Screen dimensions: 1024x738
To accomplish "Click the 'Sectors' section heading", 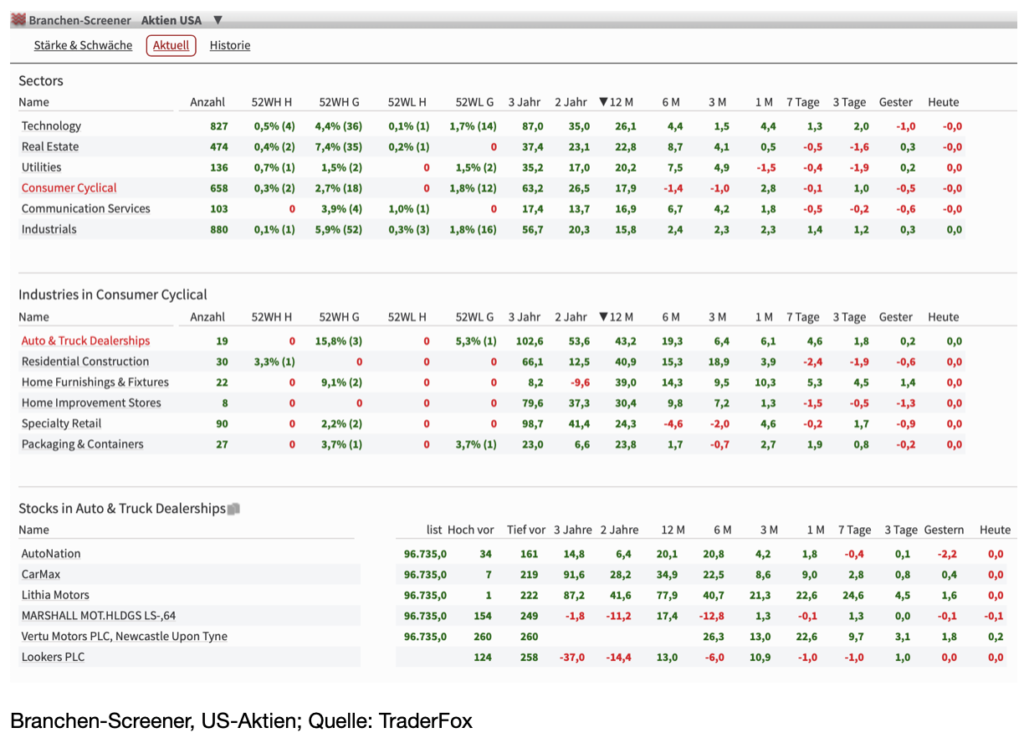I will coord(40,80).
